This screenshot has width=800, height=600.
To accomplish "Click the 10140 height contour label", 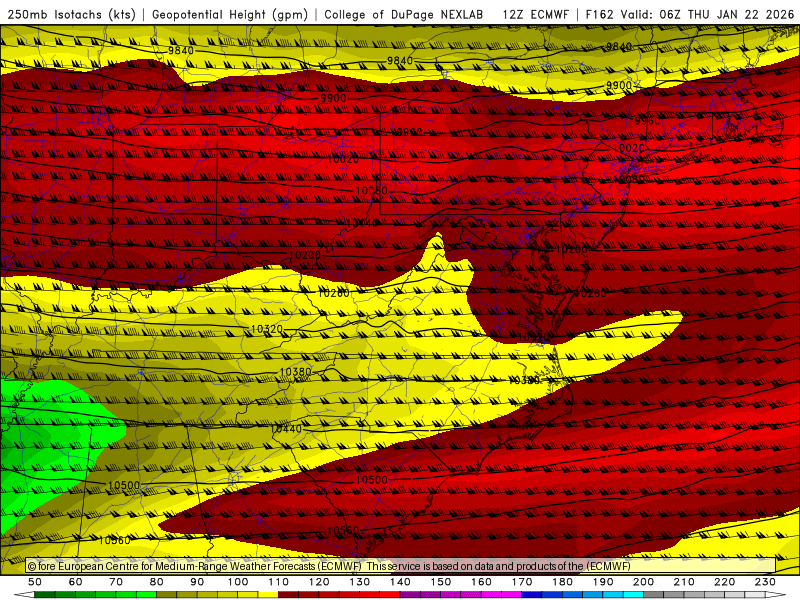I will (x=363, y=222).
